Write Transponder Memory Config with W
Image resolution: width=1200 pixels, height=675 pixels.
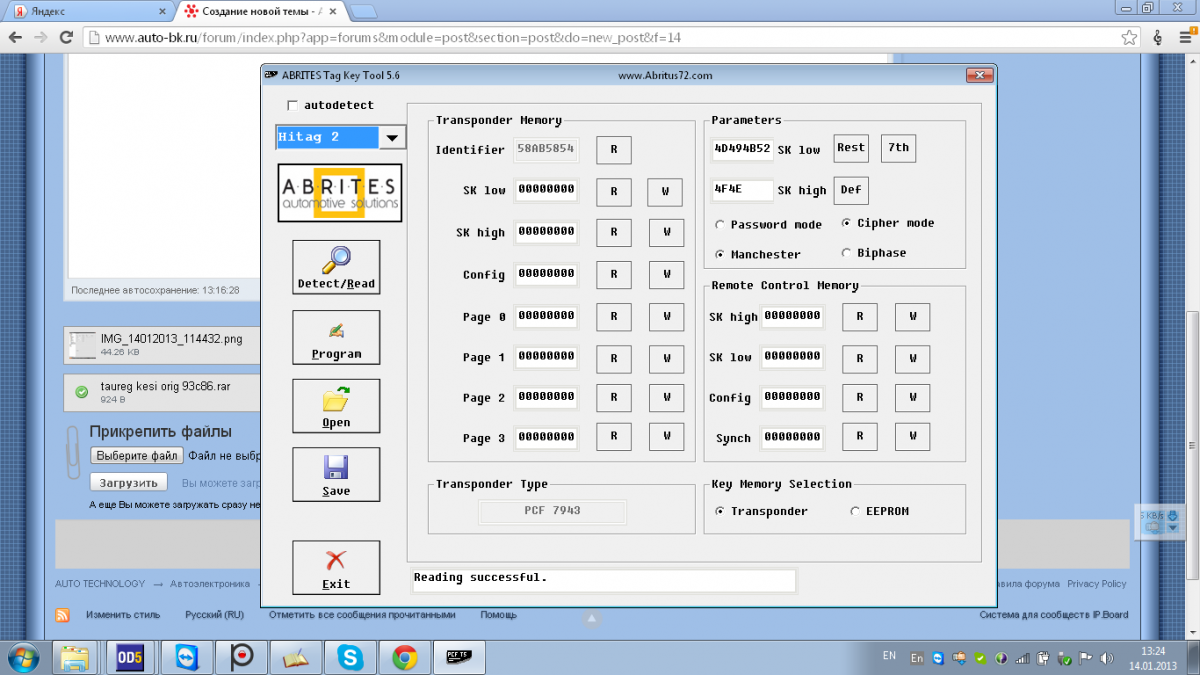coord(665,275)
